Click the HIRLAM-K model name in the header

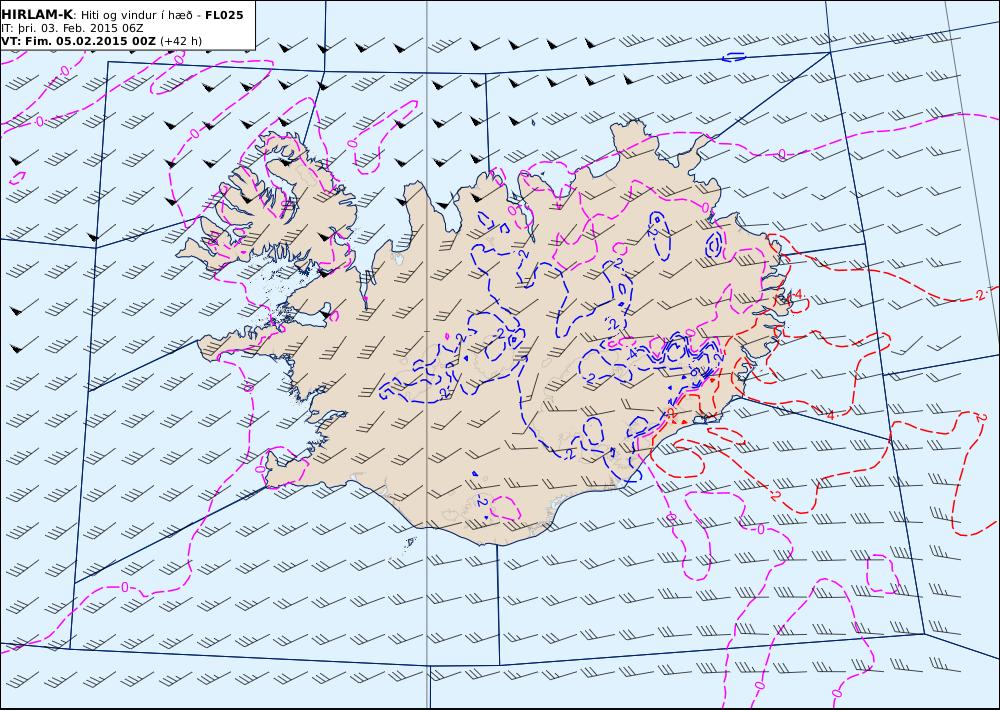click(38, 15)
